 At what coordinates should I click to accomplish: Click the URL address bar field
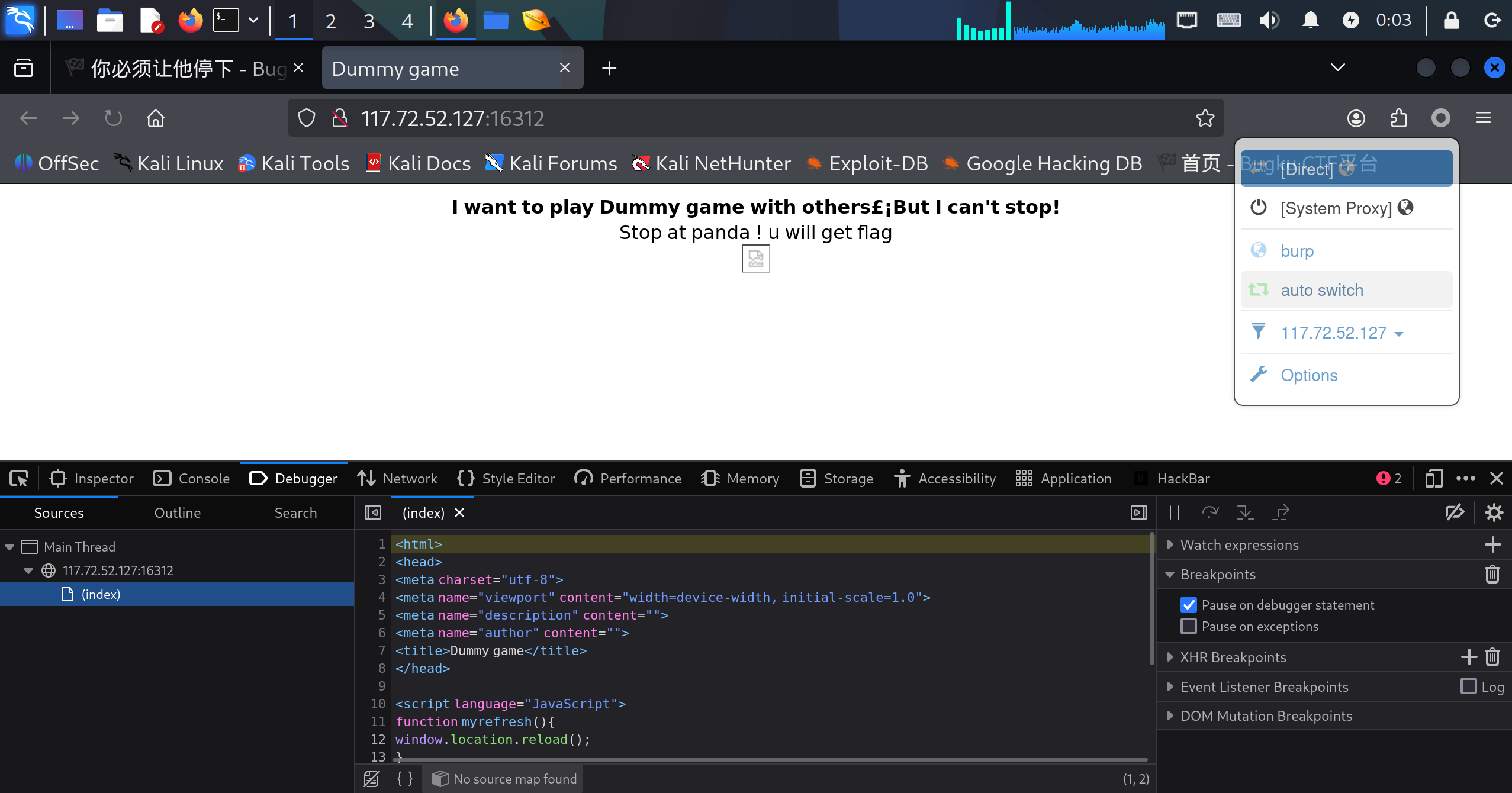[x=710, y=118]
